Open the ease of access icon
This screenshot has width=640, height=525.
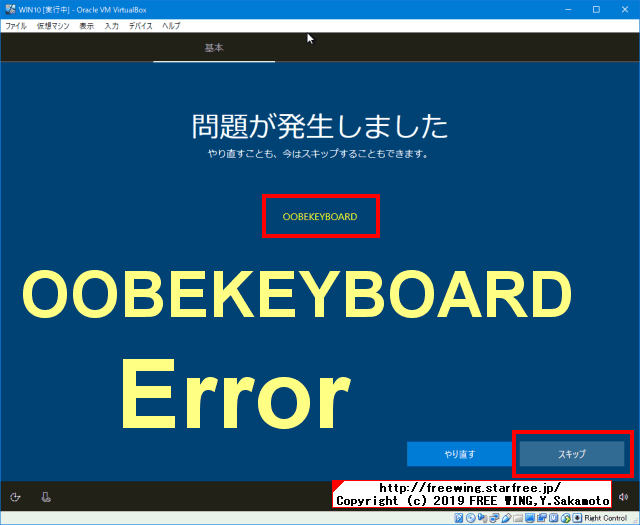(15, 497)
